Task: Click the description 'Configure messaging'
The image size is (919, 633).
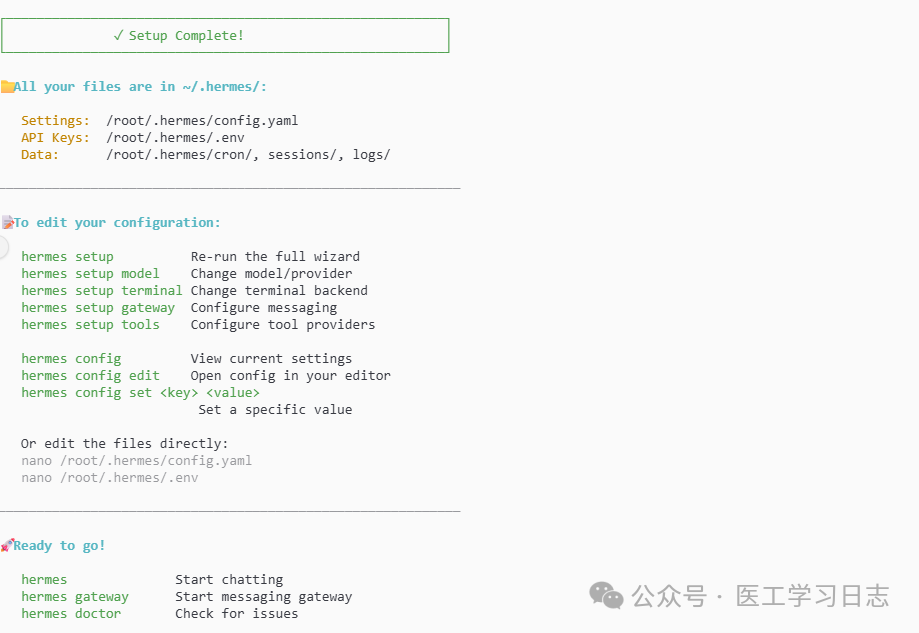Action: click(264, 308)
